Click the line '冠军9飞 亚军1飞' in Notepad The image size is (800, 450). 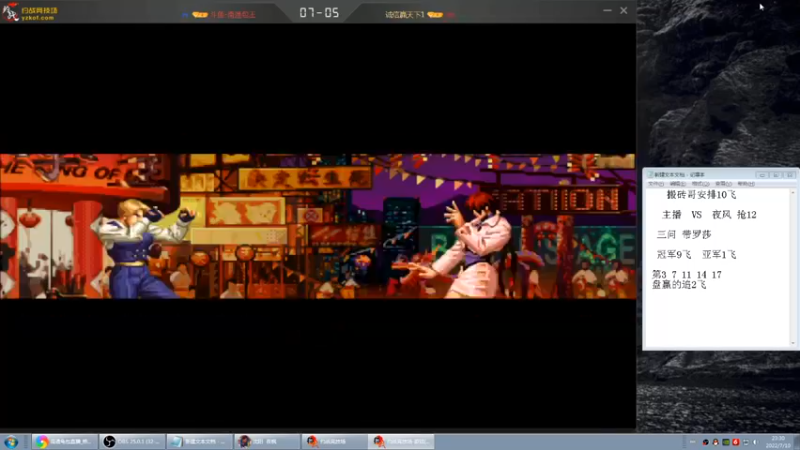(696, 255)
